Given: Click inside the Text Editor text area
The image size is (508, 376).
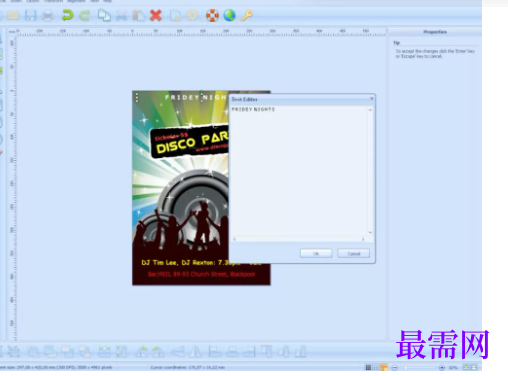Looking at the screenshot, I should tap(299, 171).
